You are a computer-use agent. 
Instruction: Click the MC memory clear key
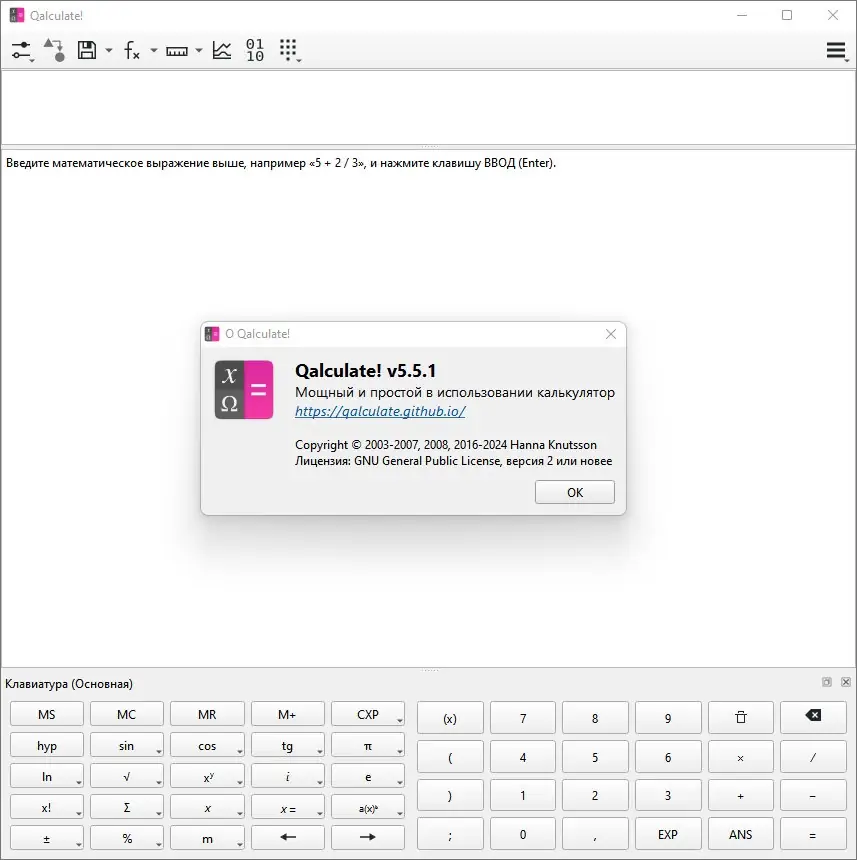pos(127,714)
